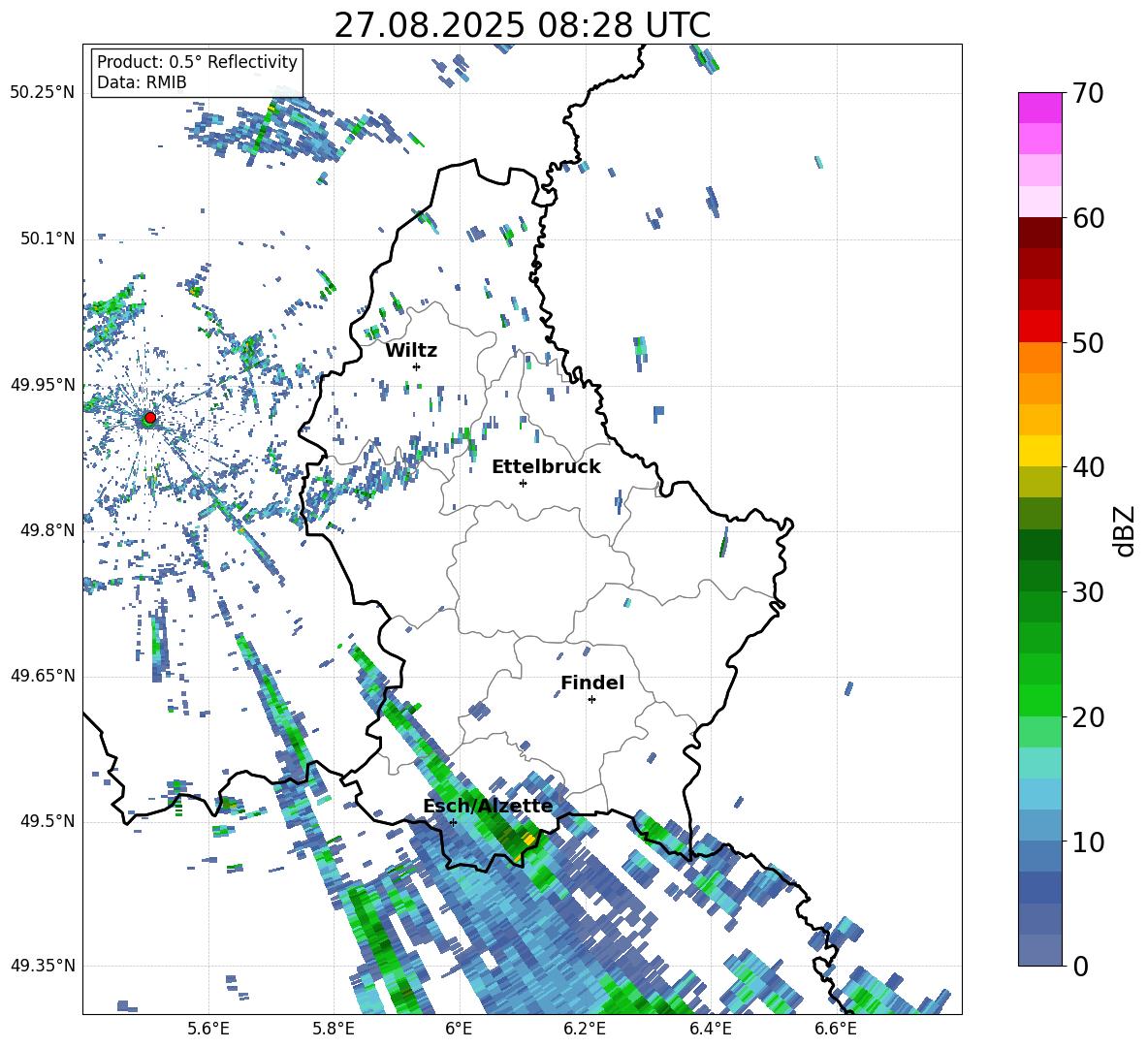Viewport: 1148px width, 1048px height.
Task: Click the 50.25°N latitude label
Action: click(x=43, y=93)
